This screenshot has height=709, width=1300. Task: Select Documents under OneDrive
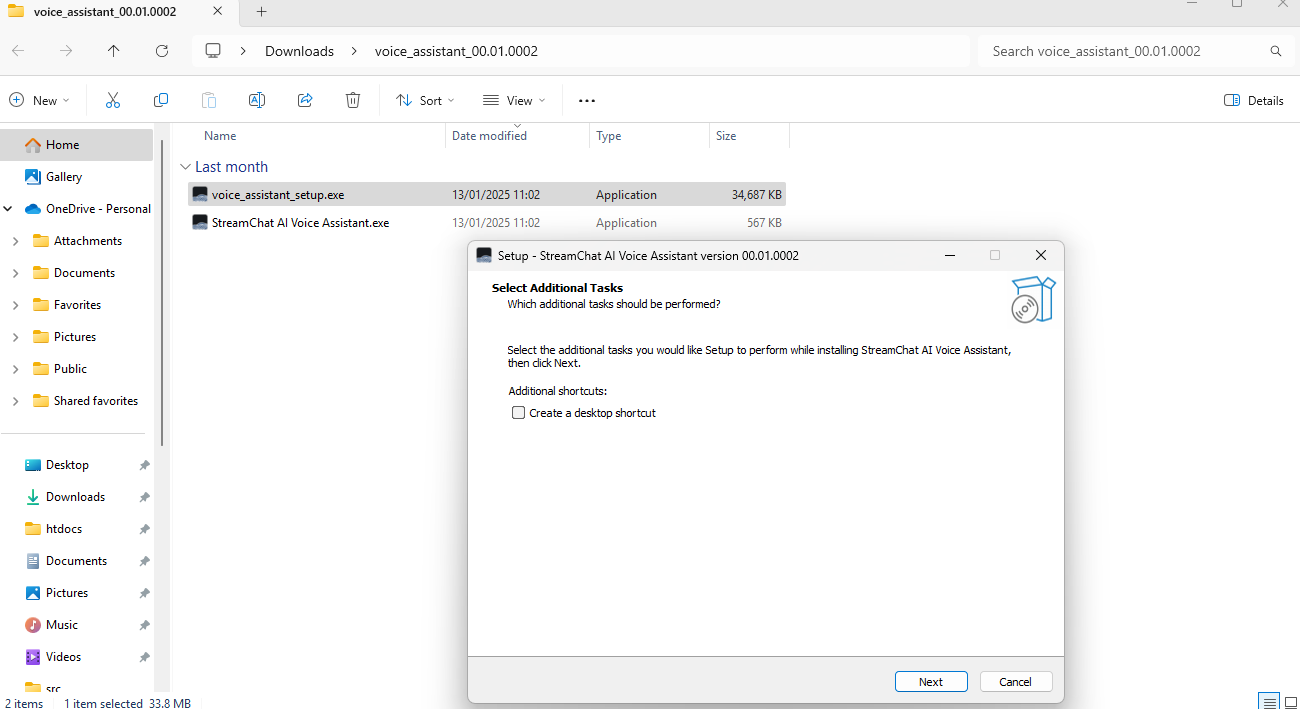[x=84, y=273]
